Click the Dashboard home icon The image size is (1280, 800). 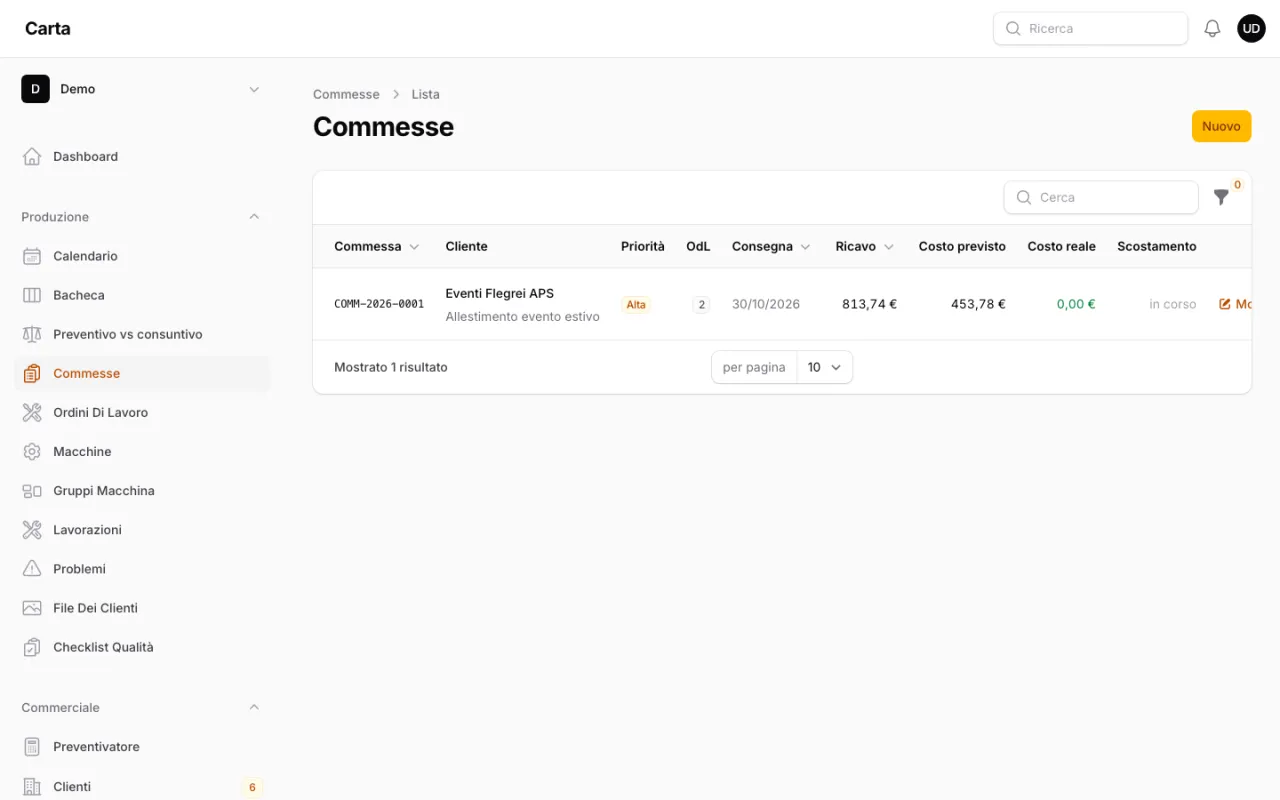32,156
